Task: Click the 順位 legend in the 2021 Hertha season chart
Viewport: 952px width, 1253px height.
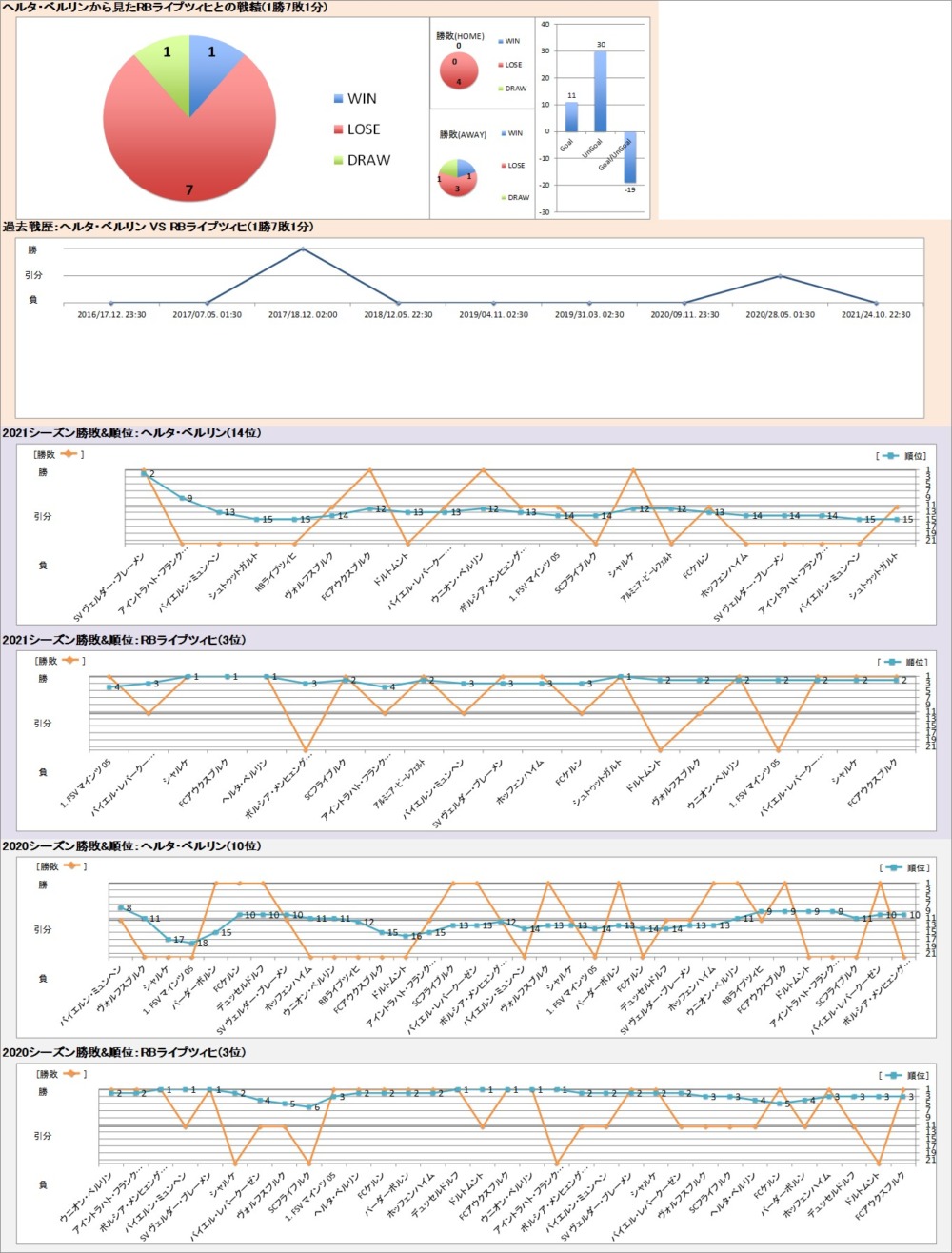Action: pyautogui.click(x=901, y=455)
